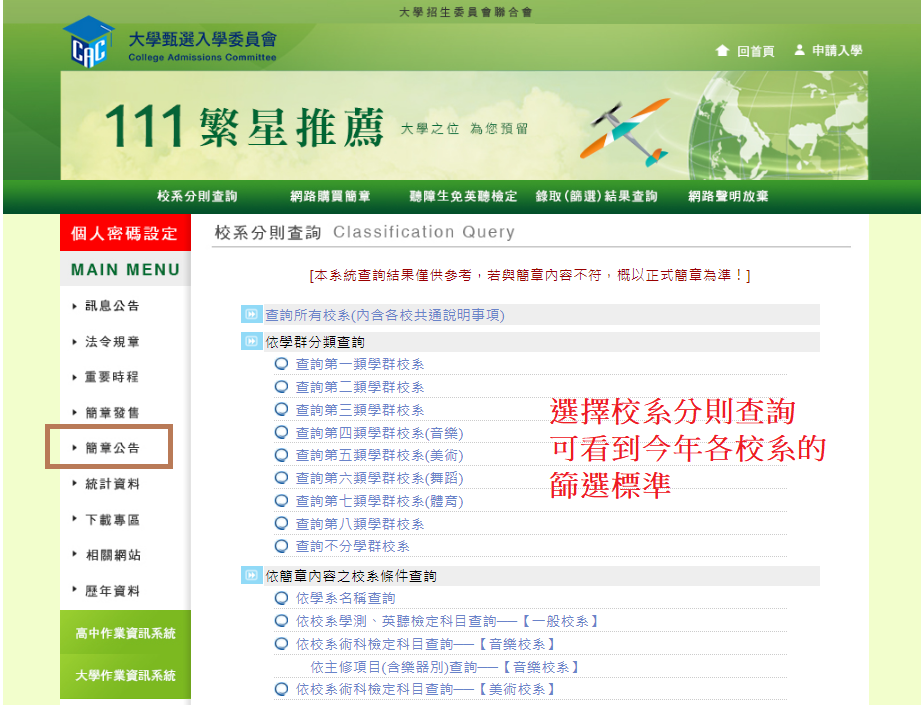
Task: Click 高中作業資訊系統 green button
Action: [x=125, y=632]
